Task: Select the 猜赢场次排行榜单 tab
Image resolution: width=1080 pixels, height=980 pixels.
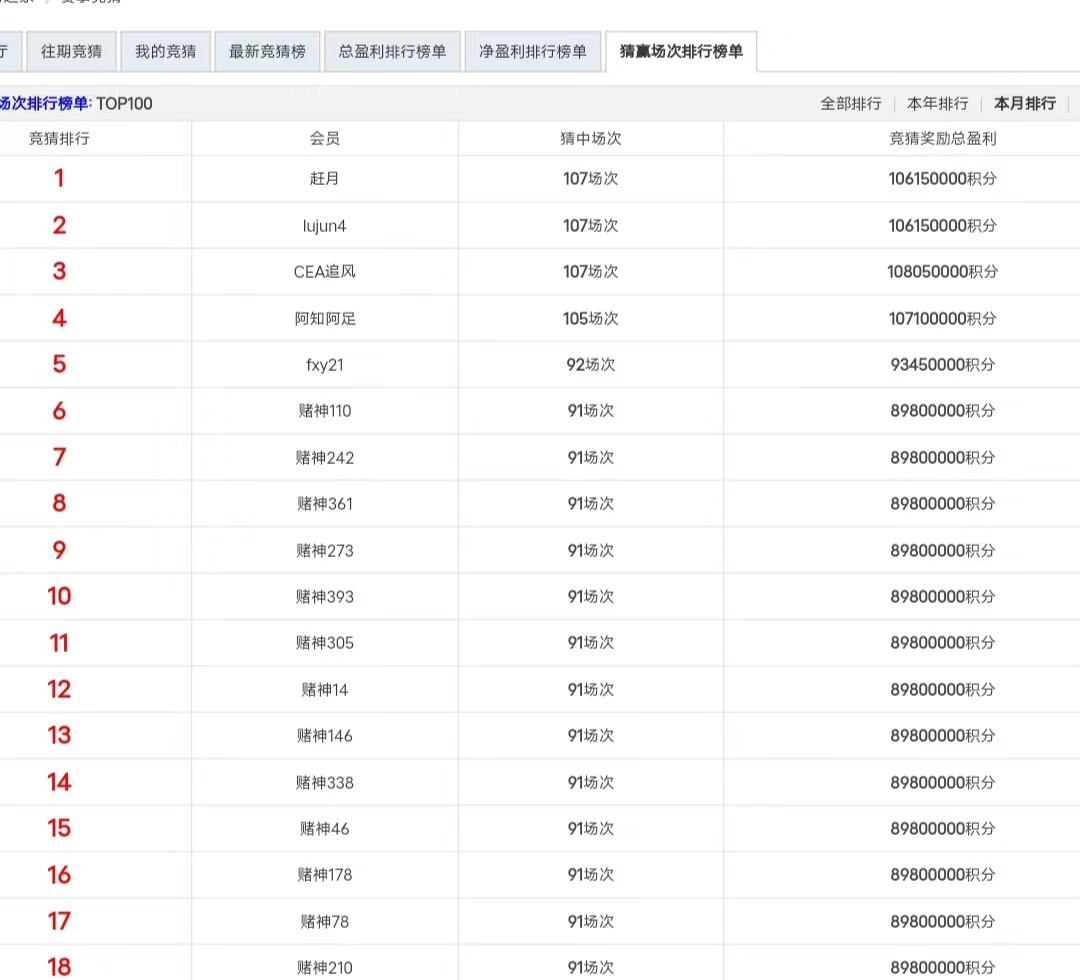Action: tap(681, 52)
